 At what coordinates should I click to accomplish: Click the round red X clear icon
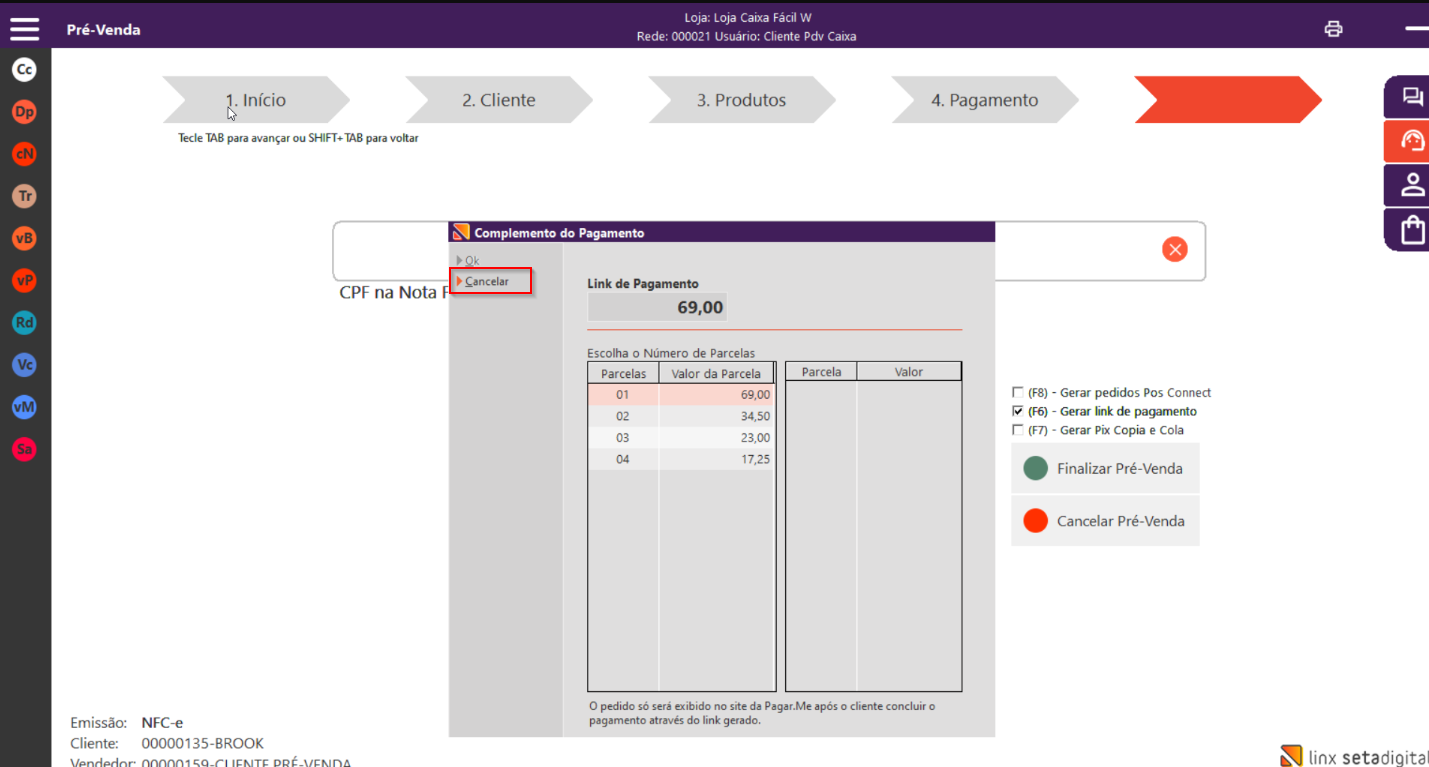pyautogui.click(x=1175, y=249)
